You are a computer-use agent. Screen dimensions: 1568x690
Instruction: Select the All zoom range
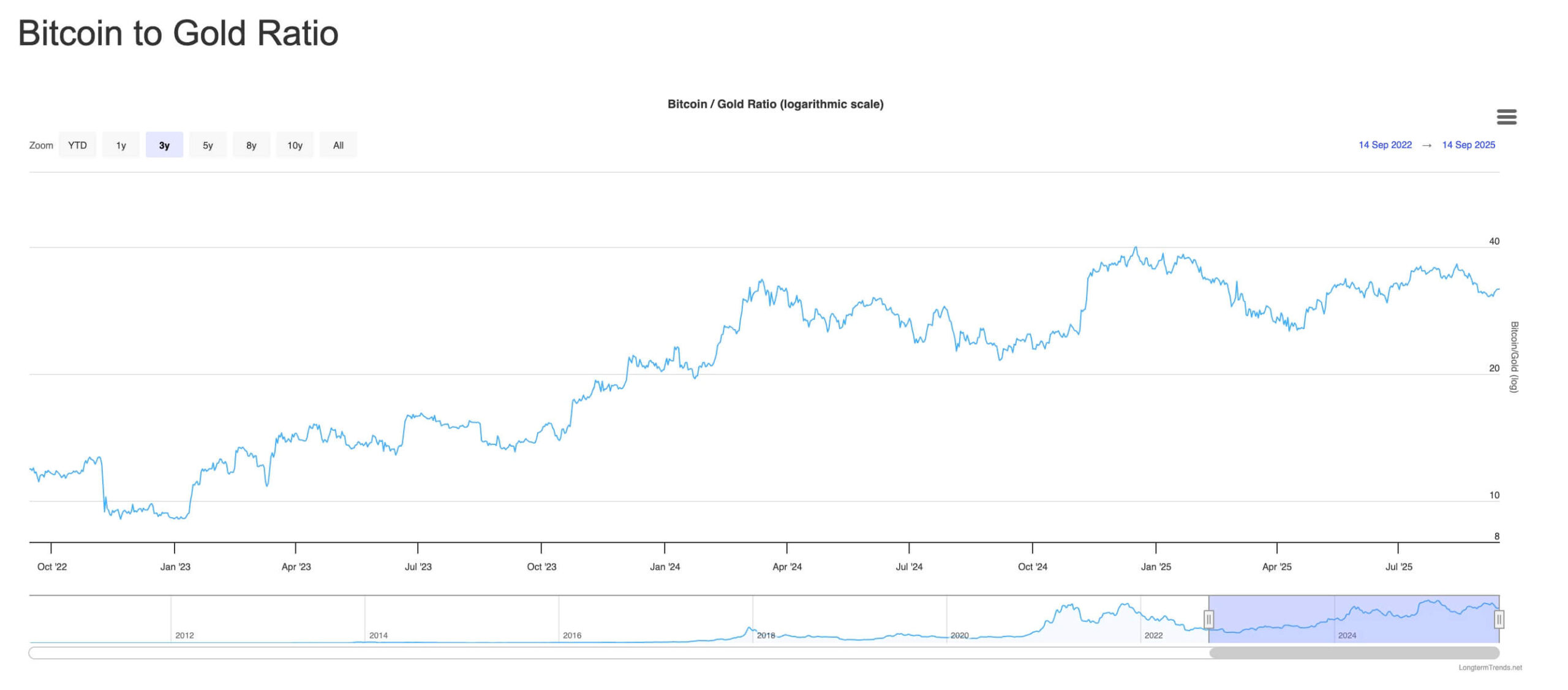[338, 145]
